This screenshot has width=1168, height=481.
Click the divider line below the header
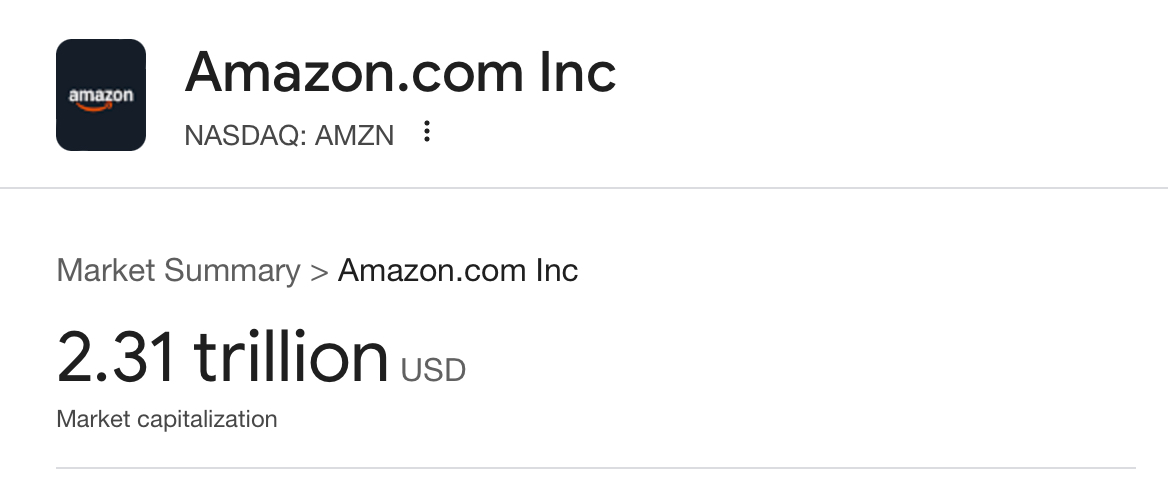[x=584, y=188]
